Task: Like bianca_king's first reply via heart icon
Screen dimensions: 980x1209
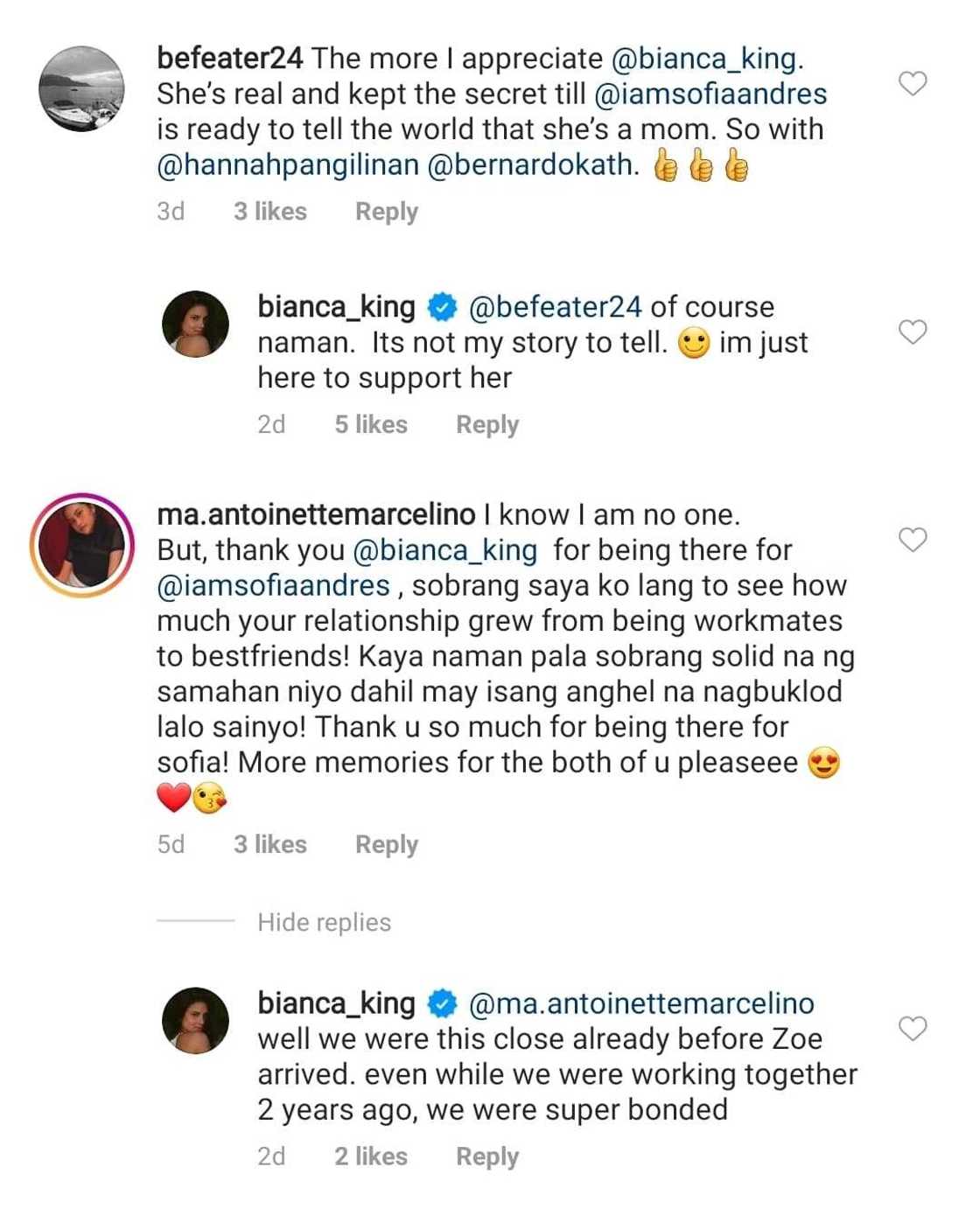Action: pyautogui.click(x=914, y=333)
